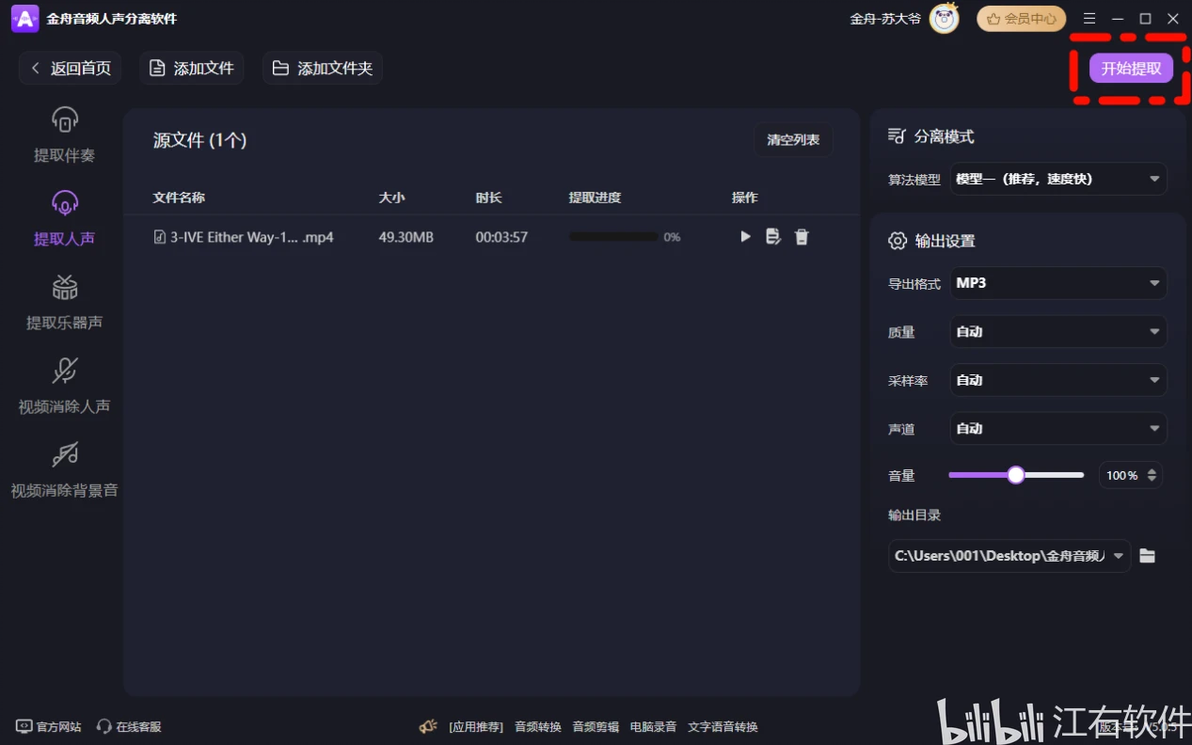Open 官方网站 link

pyautogui.click(x=49, y=727)
